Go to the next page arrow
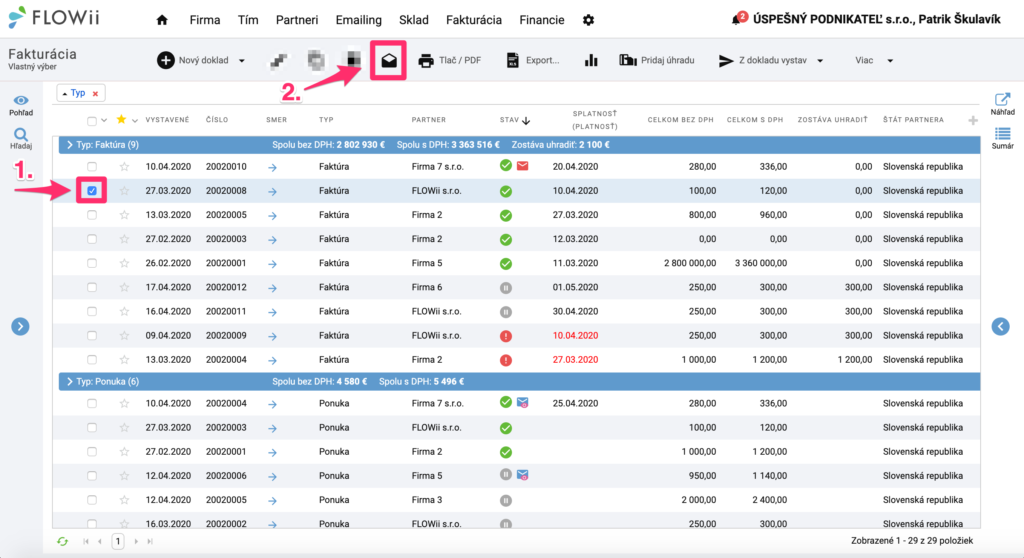 (x=136, y=541)
